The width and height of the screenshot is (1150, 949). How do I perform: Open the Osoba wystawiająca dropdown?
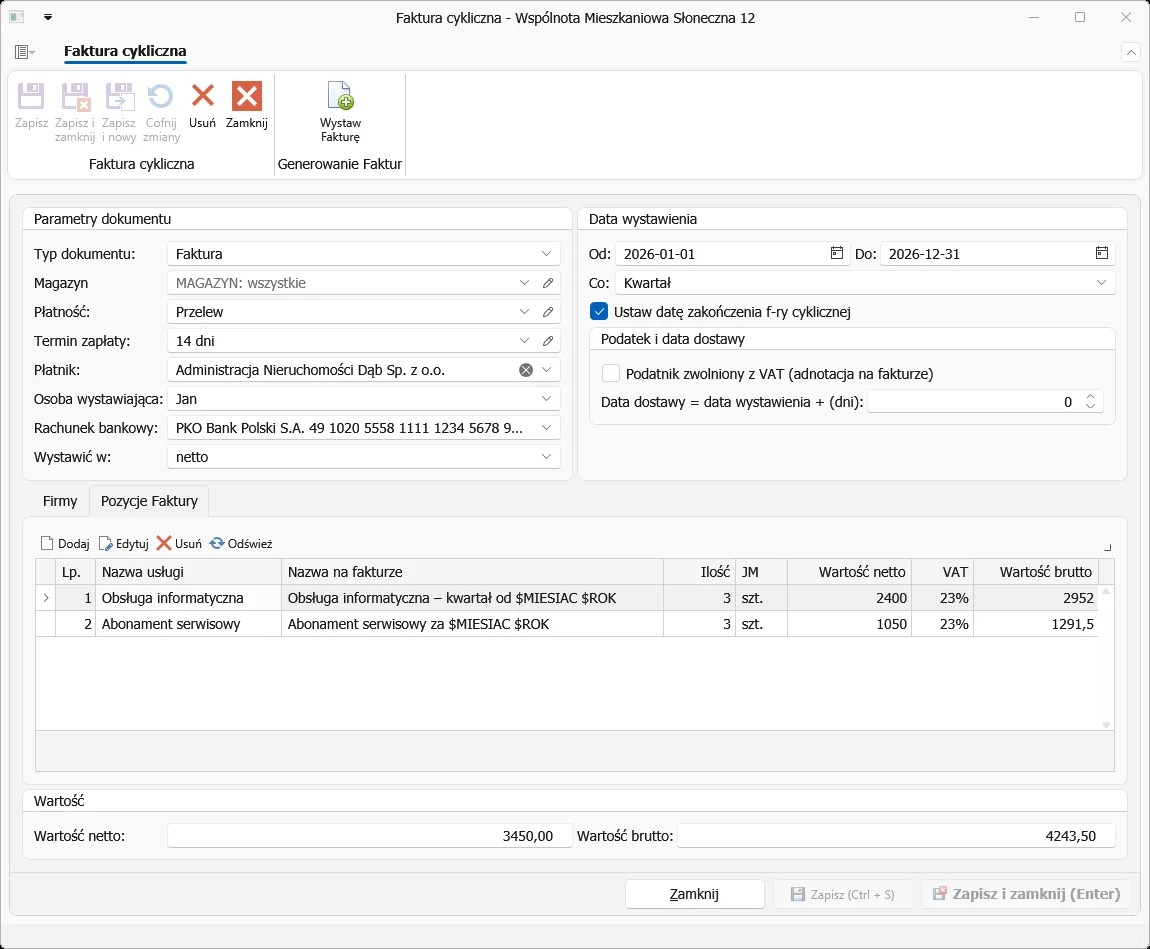546,399
